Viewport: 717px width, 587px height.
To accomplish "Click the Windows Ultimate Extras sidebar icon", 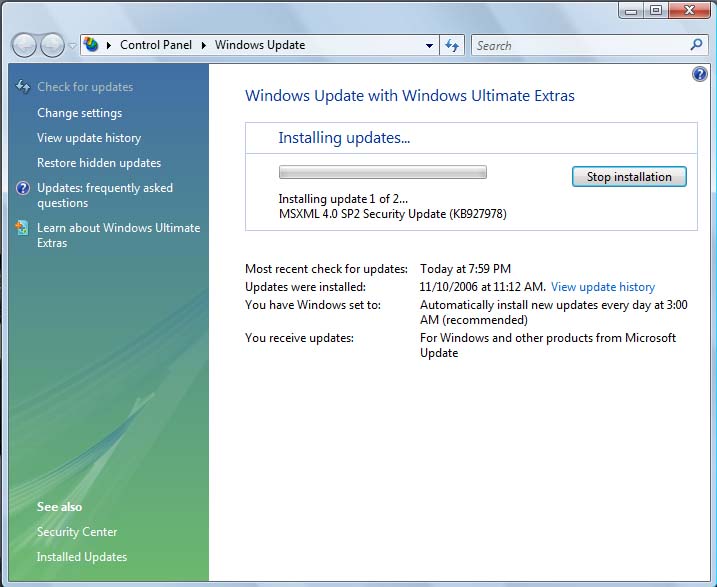I will tap(22, 228).
